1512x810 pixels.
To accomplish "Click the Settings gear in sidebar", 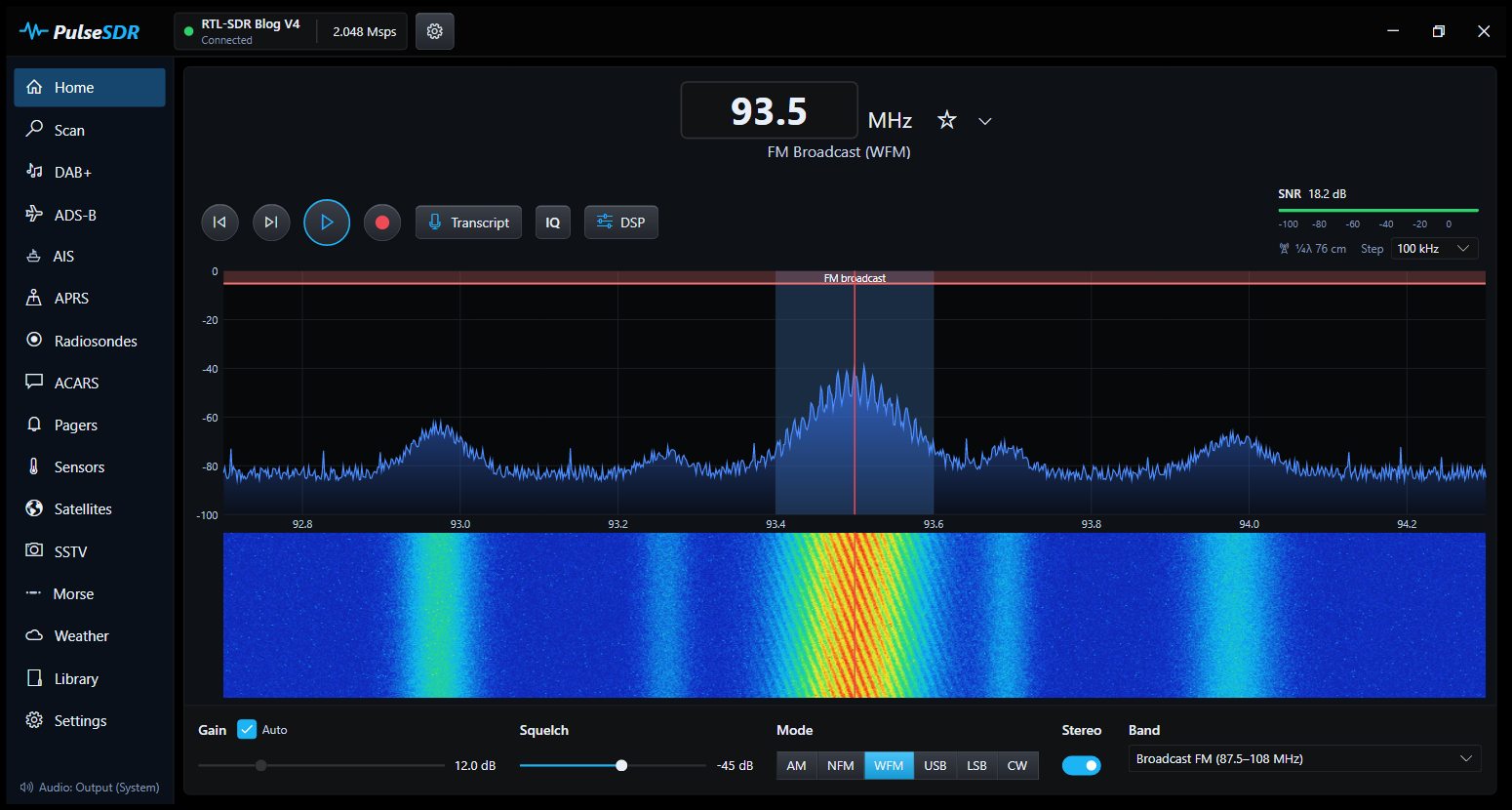I will click(x=34, y=720).
